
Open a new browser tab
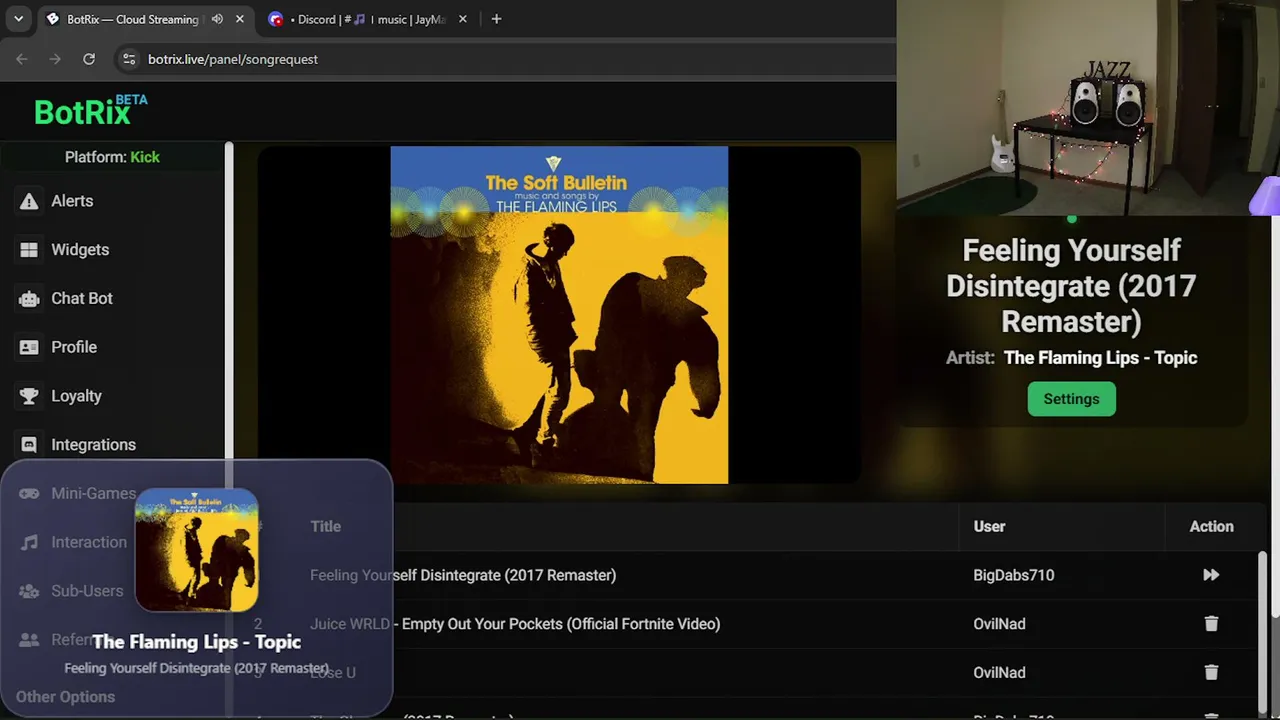click(x=496, y=19)
